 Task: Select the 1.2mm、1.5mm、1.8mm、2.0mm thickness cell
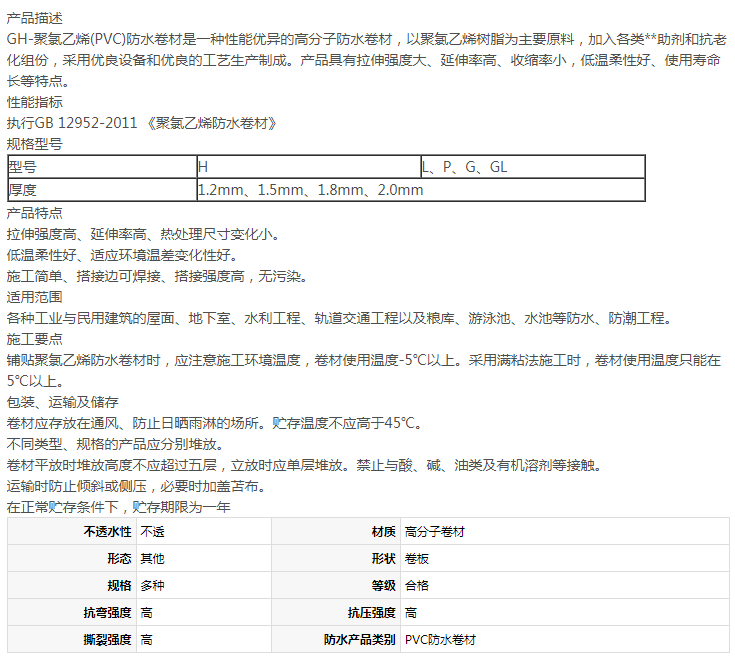click(310, 190)
